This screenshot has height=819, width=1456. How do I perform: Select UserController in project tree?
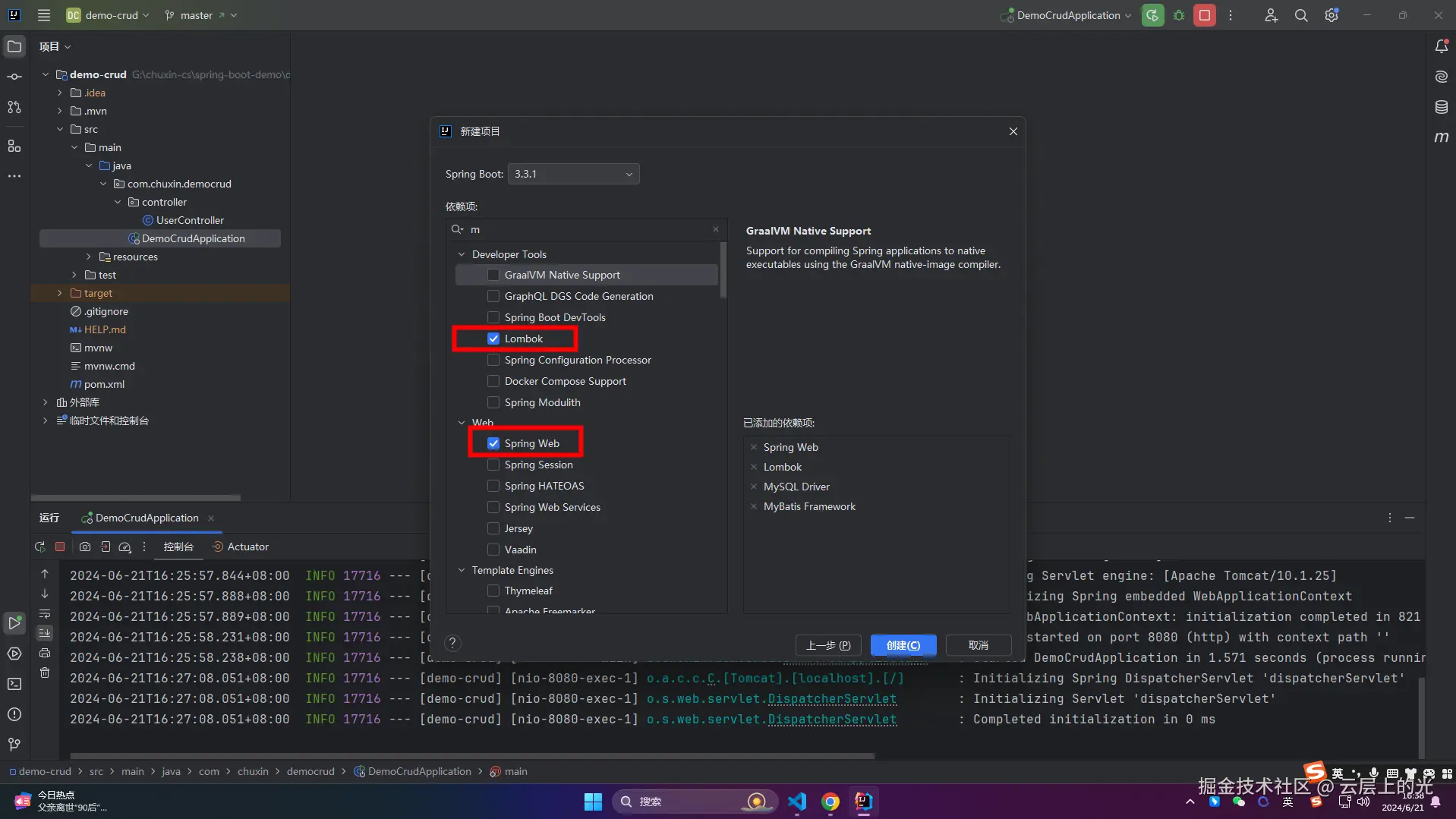point(190,220)
